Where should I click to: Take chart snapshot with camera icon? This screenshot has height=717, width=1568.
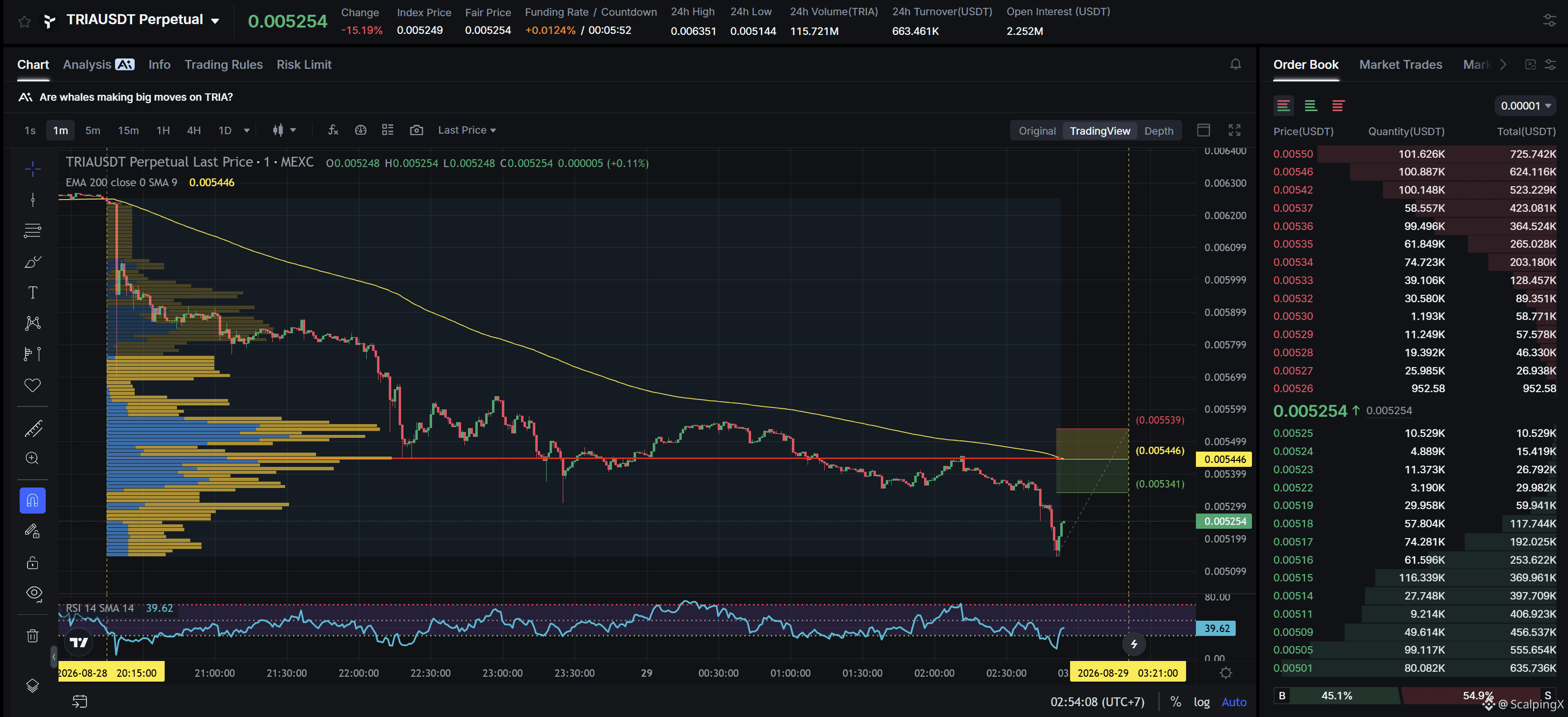(x=416, y=130)
